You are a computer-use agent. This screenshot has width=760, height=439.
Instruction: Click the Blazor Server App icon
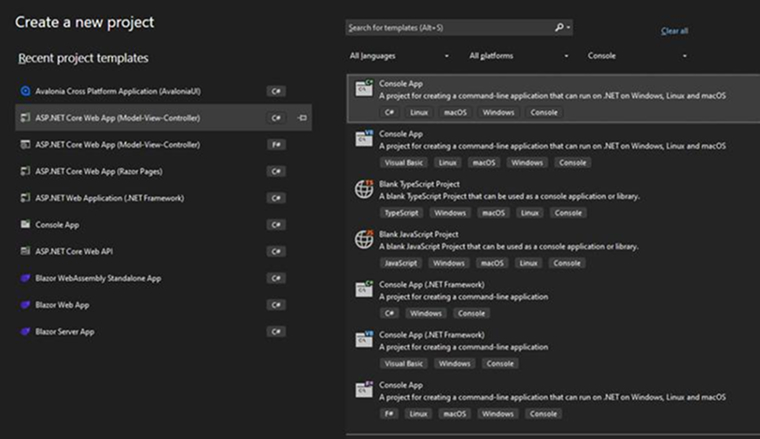tap(25, 331)
